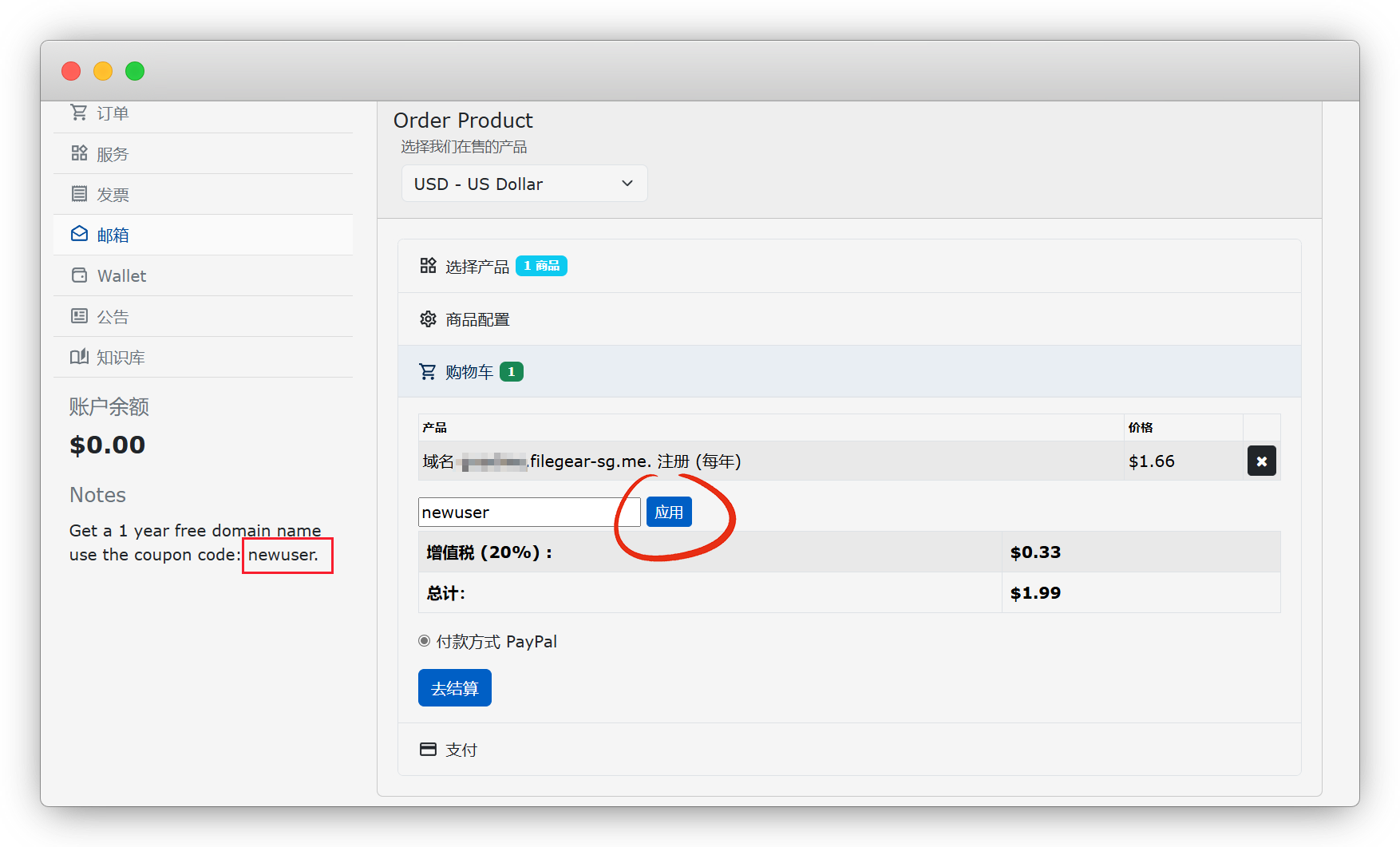Click the 邮箱 envelope icon

click(79, 234)
